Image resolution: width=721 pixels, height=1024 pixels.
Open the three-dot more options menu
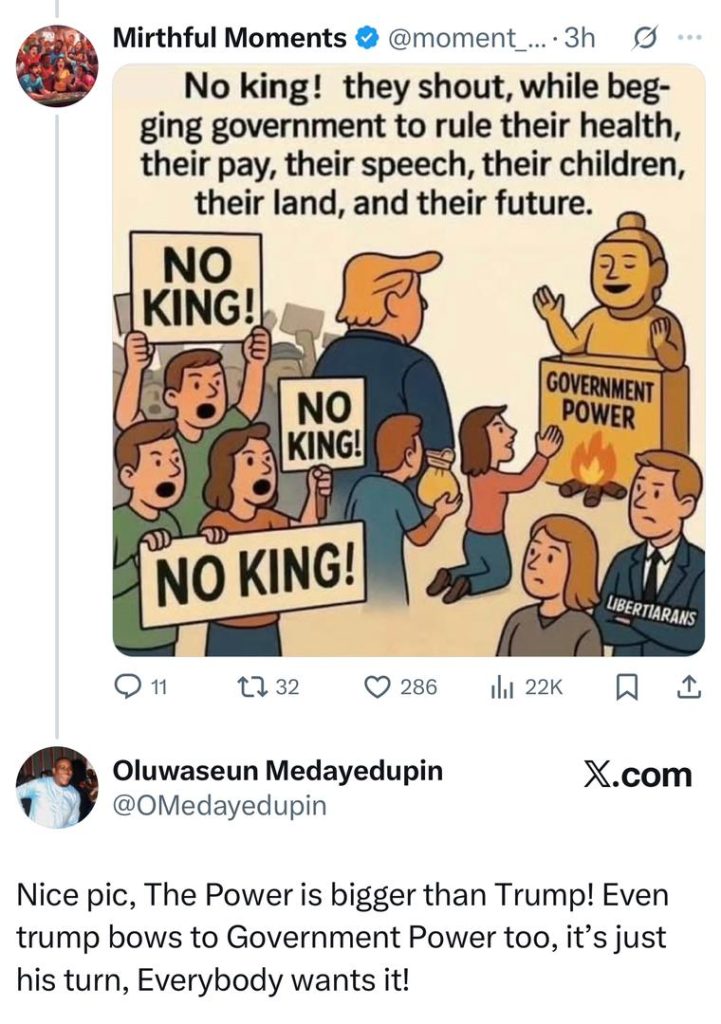coord(689,39)
